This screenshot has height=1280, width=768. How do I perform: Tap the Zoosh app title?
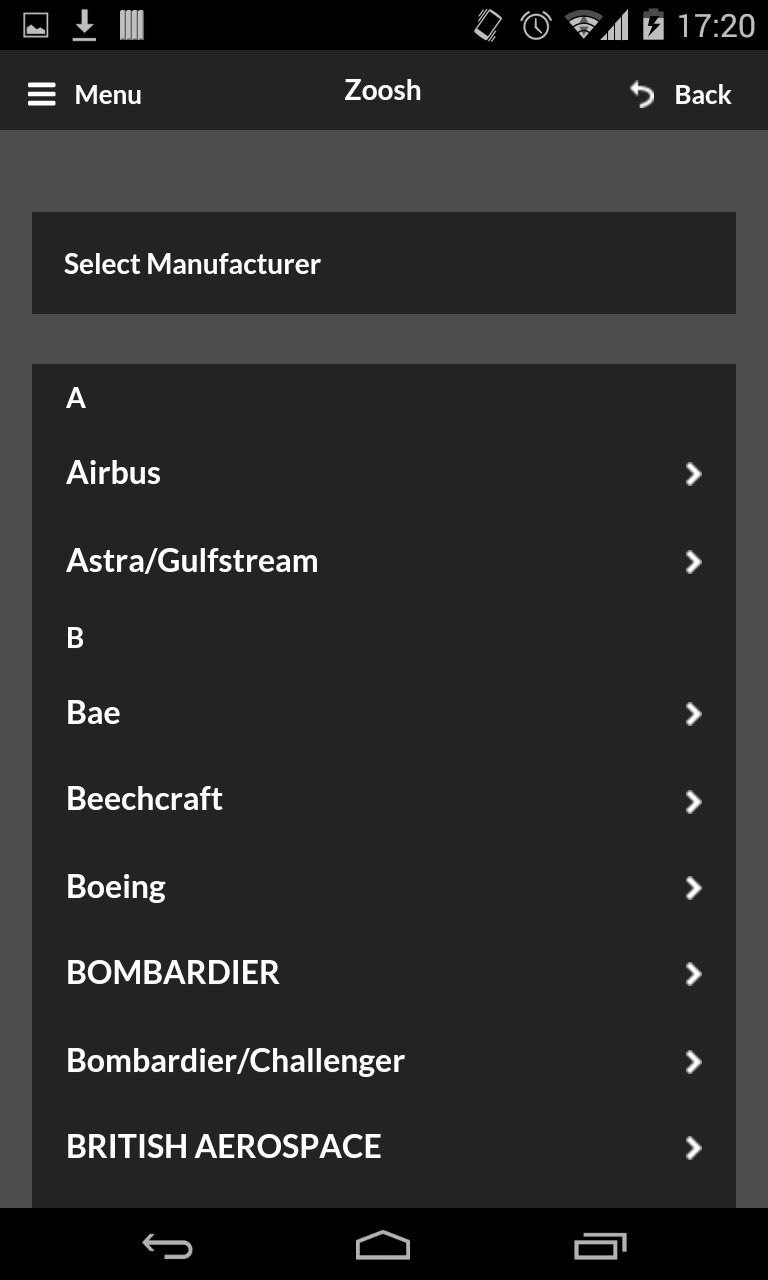click(x=383, y=90)
